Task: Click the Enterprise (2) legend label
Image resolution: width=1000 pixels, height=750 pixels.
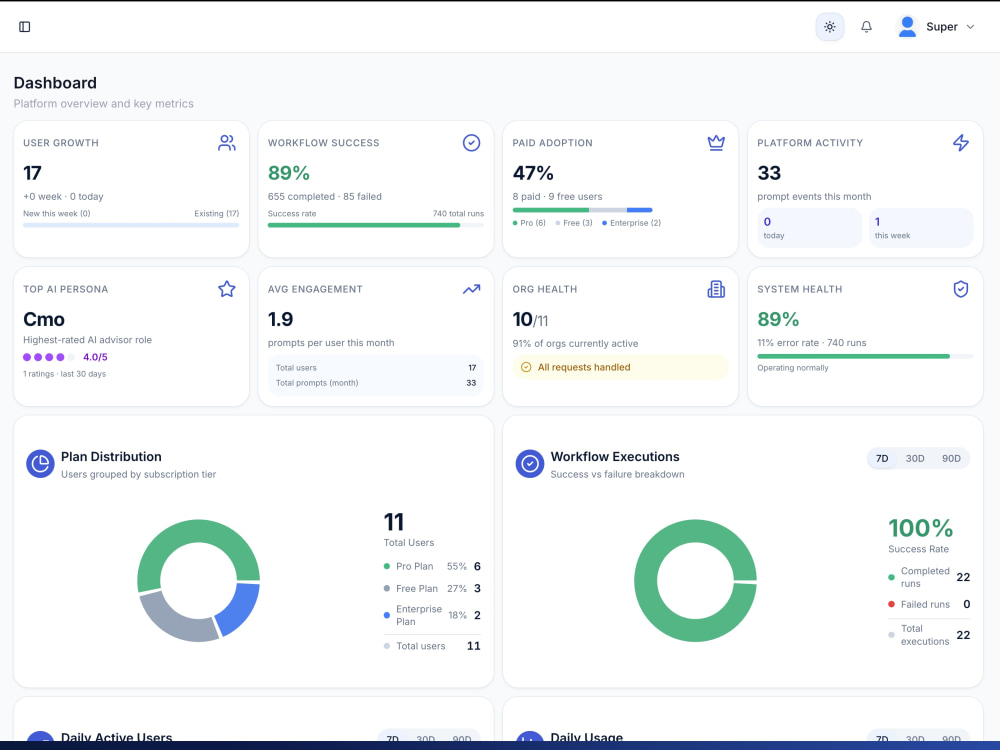Action: coord(631,223)
